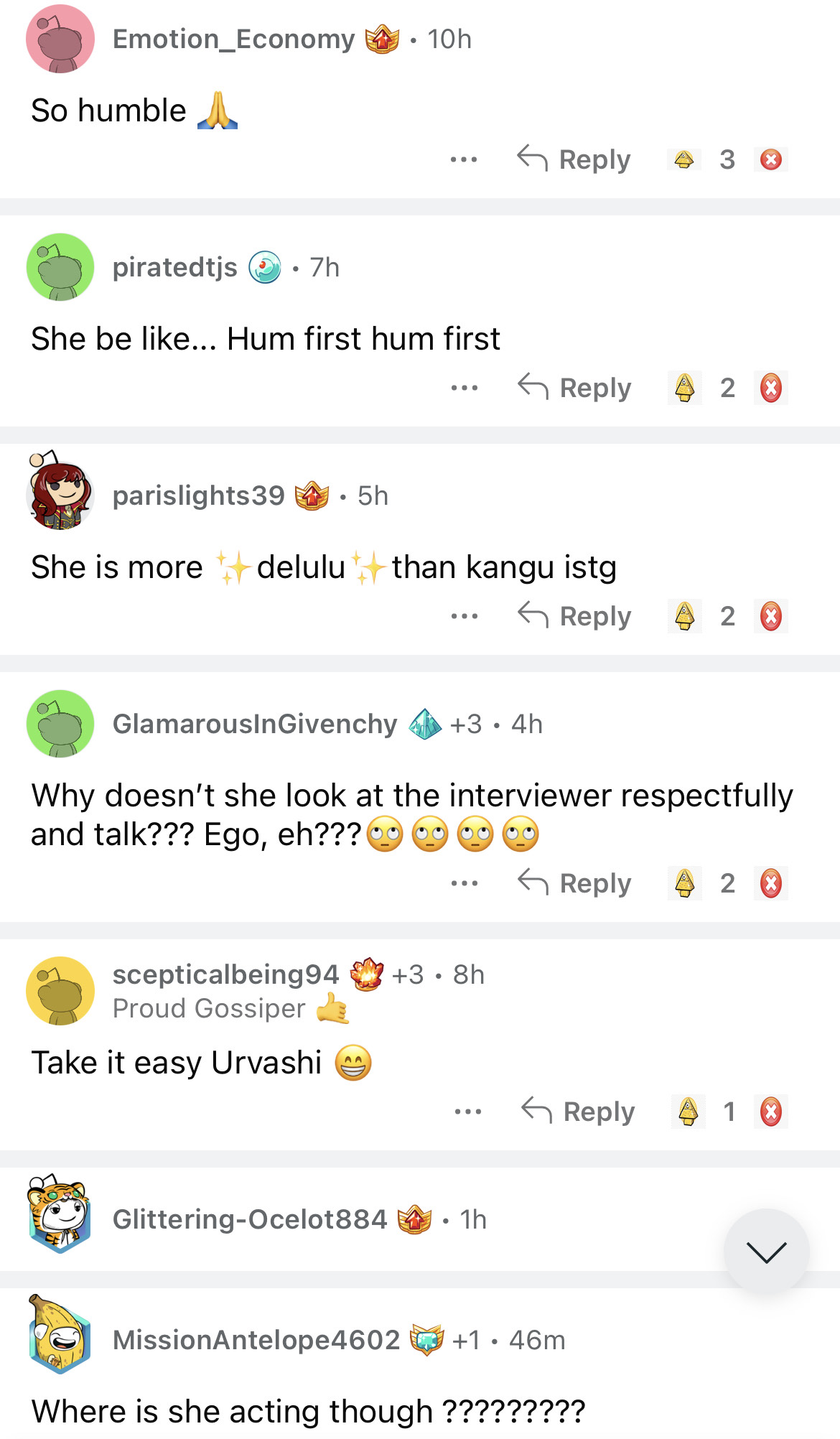Image resolution: width=840 pixels, height=1439 pixels.
Task: Upvote Emotion_Economy's "So humble" comment
Action: tap(684, 159)
